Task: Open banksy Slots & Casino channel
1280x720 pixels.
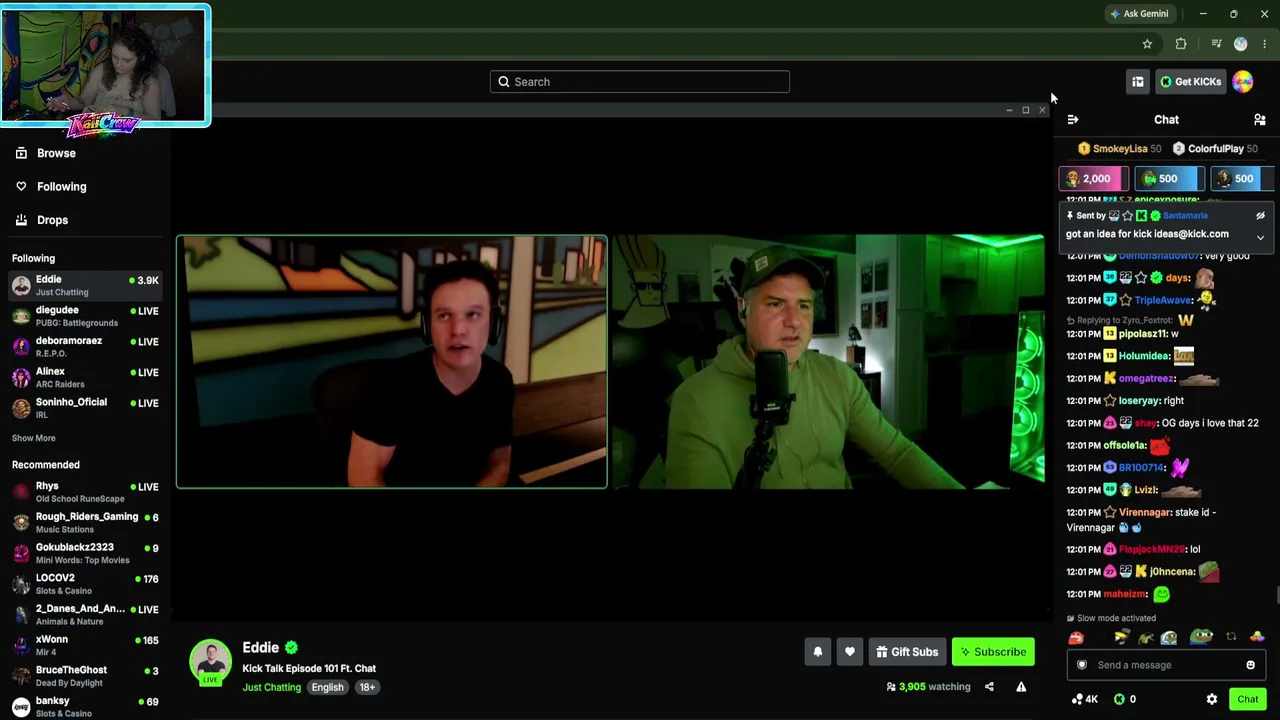Action: click(85, 707)
